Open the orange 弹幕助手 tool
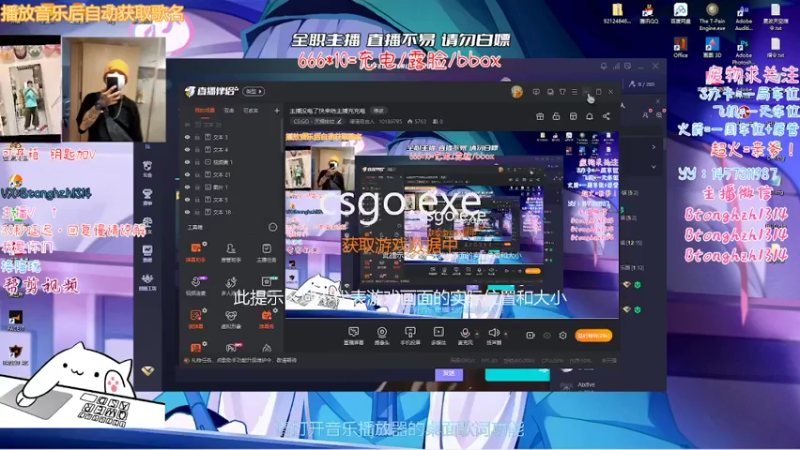This screenshot has height=450, width=800. click(x=196, y=252)
